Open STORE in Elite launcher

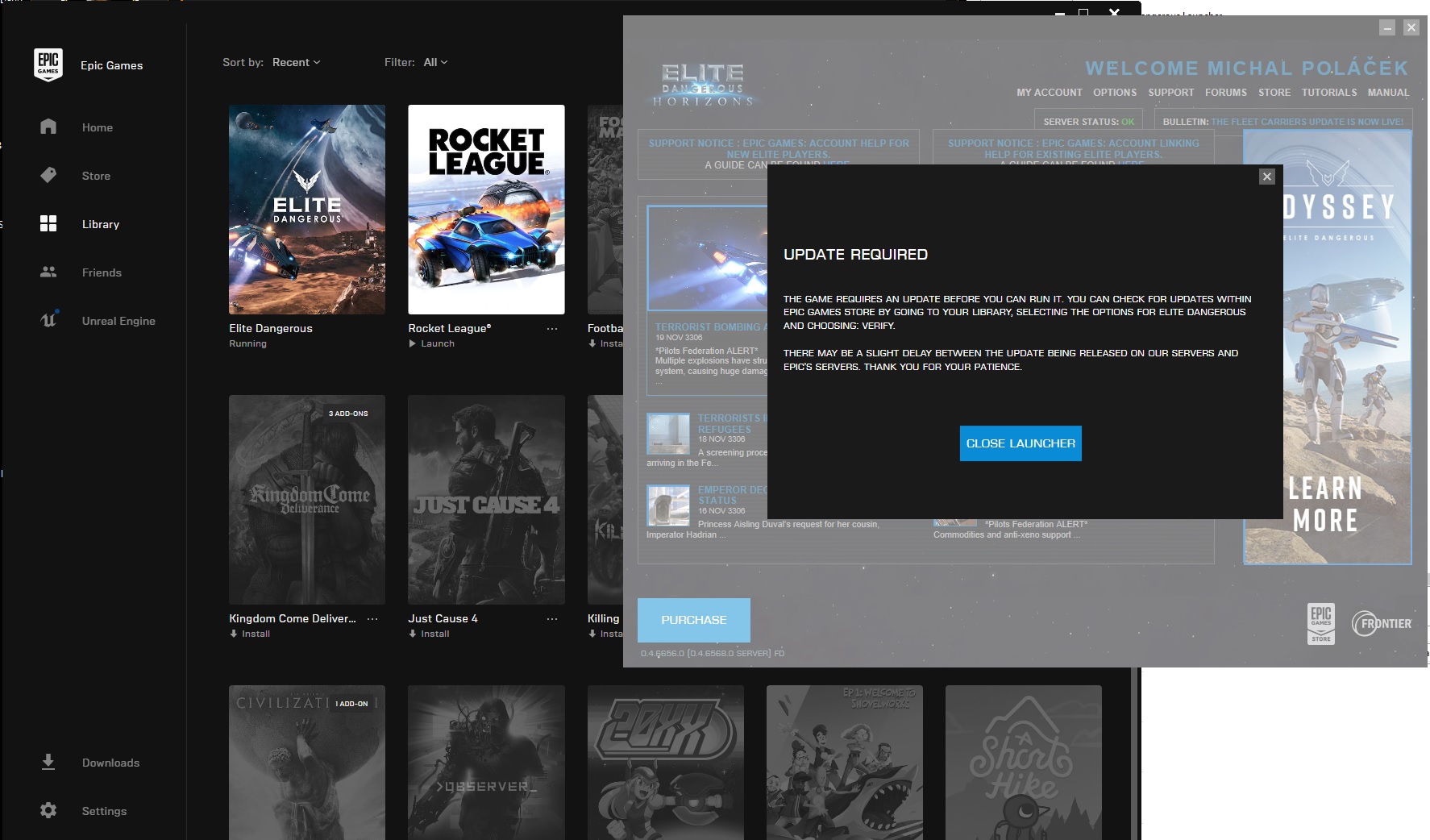pos(1274,93)
